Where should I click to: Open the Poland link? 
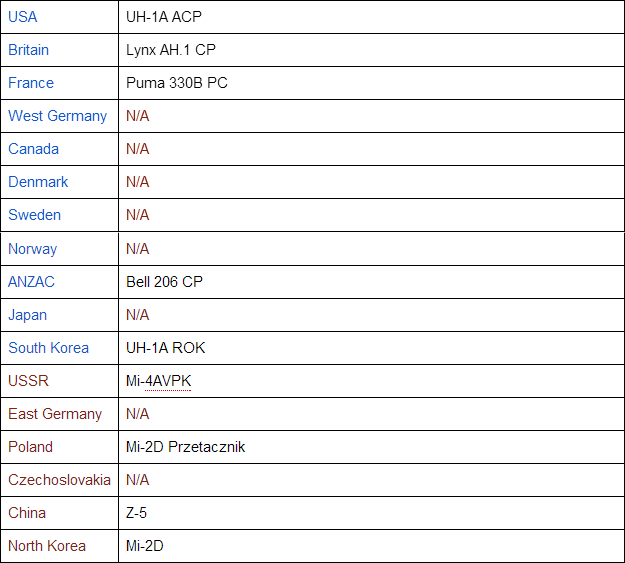pos(30,447)
